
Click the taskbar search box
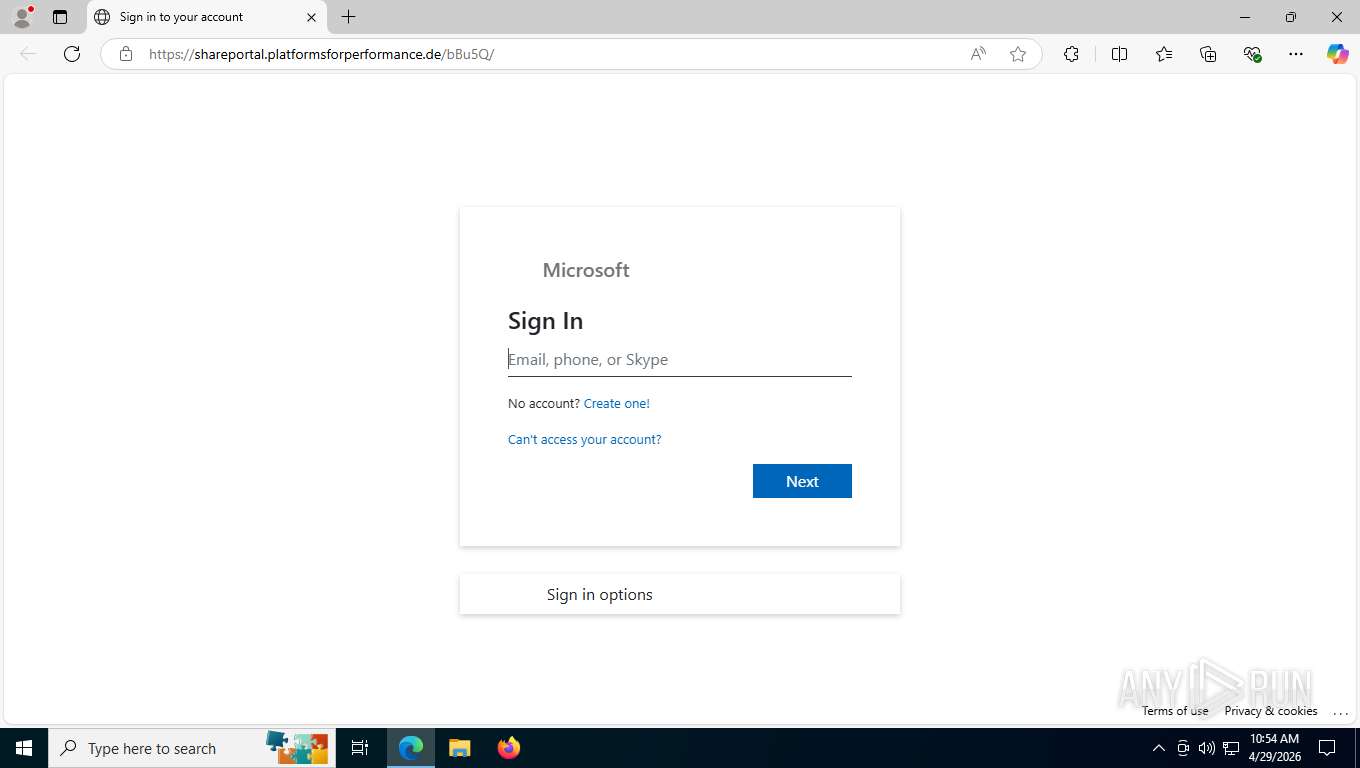[192, 748]
